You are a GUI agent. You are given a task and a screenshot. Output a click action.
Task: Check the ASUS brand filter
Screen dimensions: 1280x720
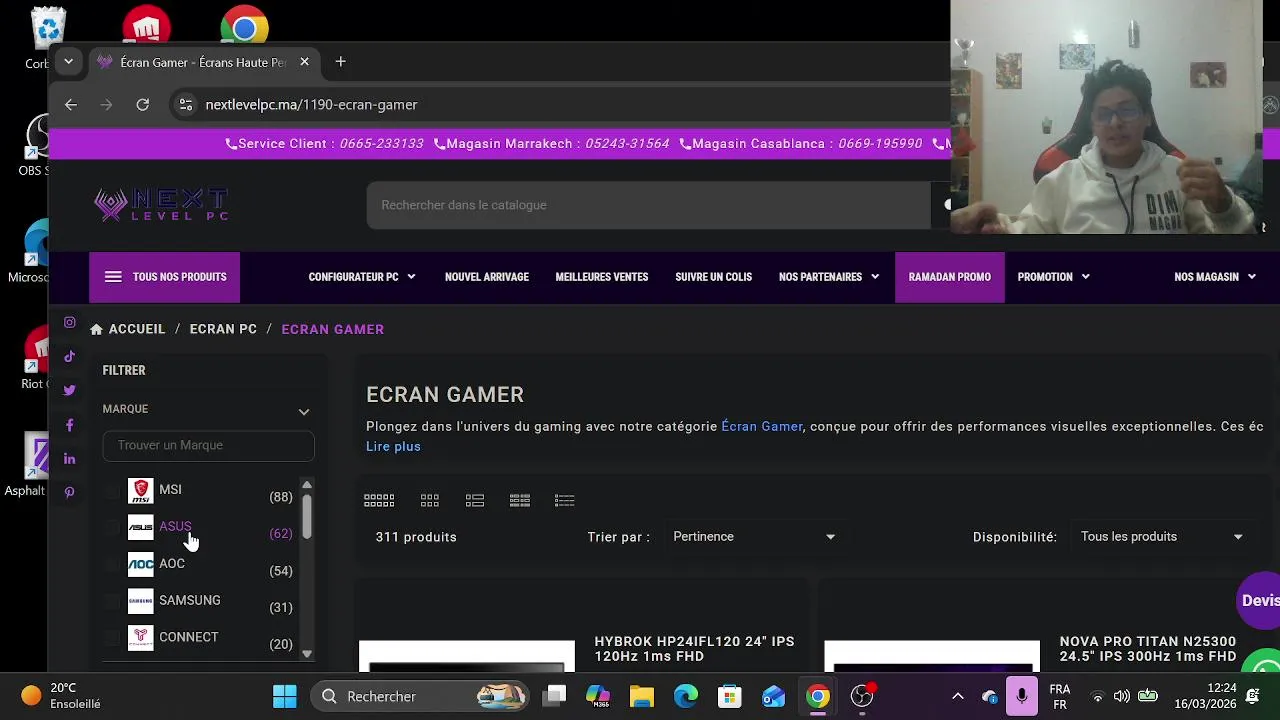112,527
